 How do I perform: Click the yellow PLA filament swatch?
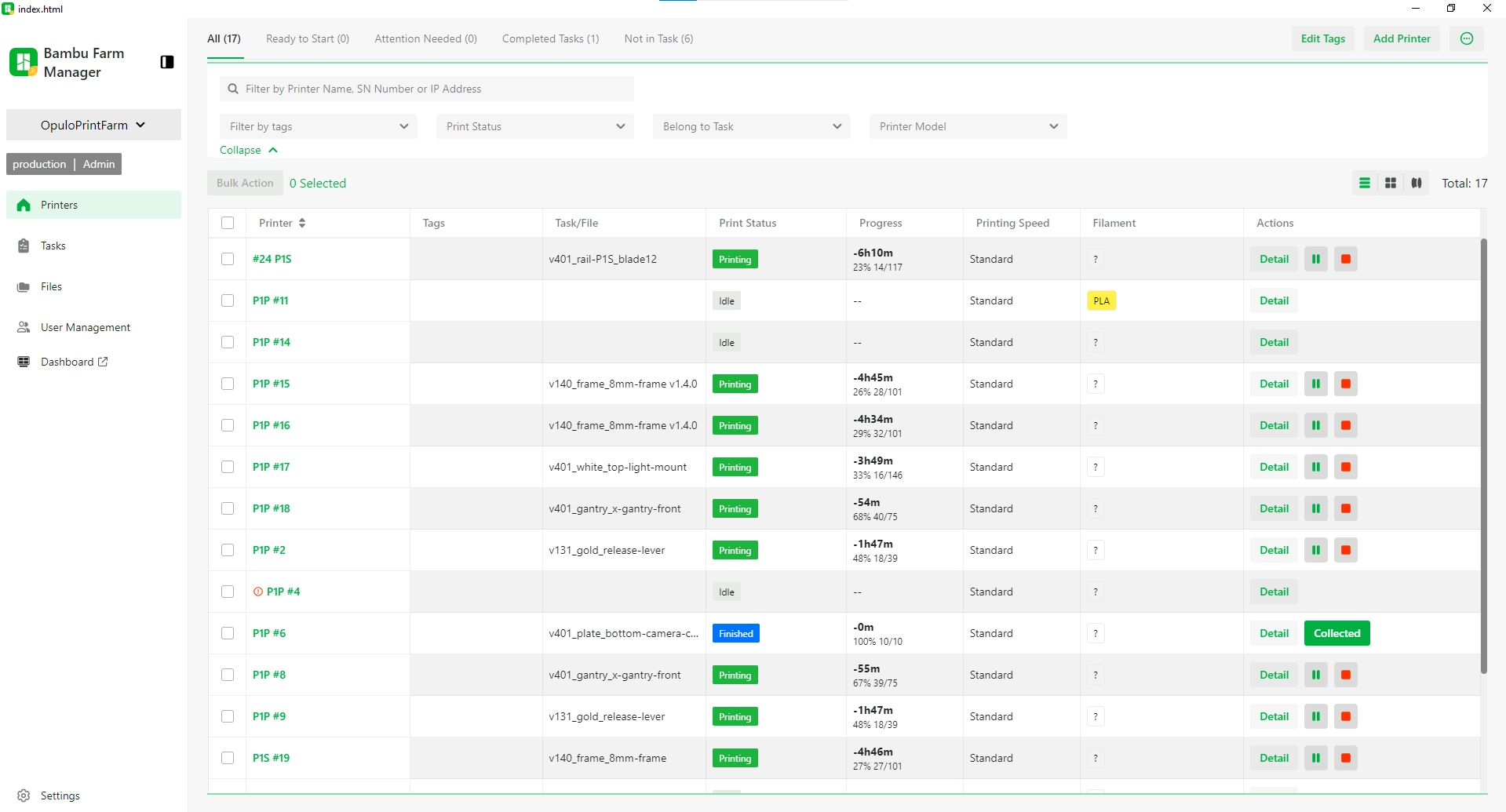pyautogui.click(x=1101, y=300)
